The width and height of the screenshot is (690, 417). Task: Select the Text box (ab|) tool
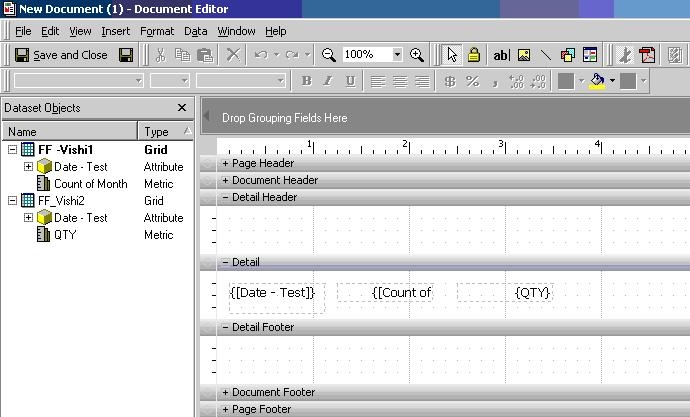(x=501, y=55)
